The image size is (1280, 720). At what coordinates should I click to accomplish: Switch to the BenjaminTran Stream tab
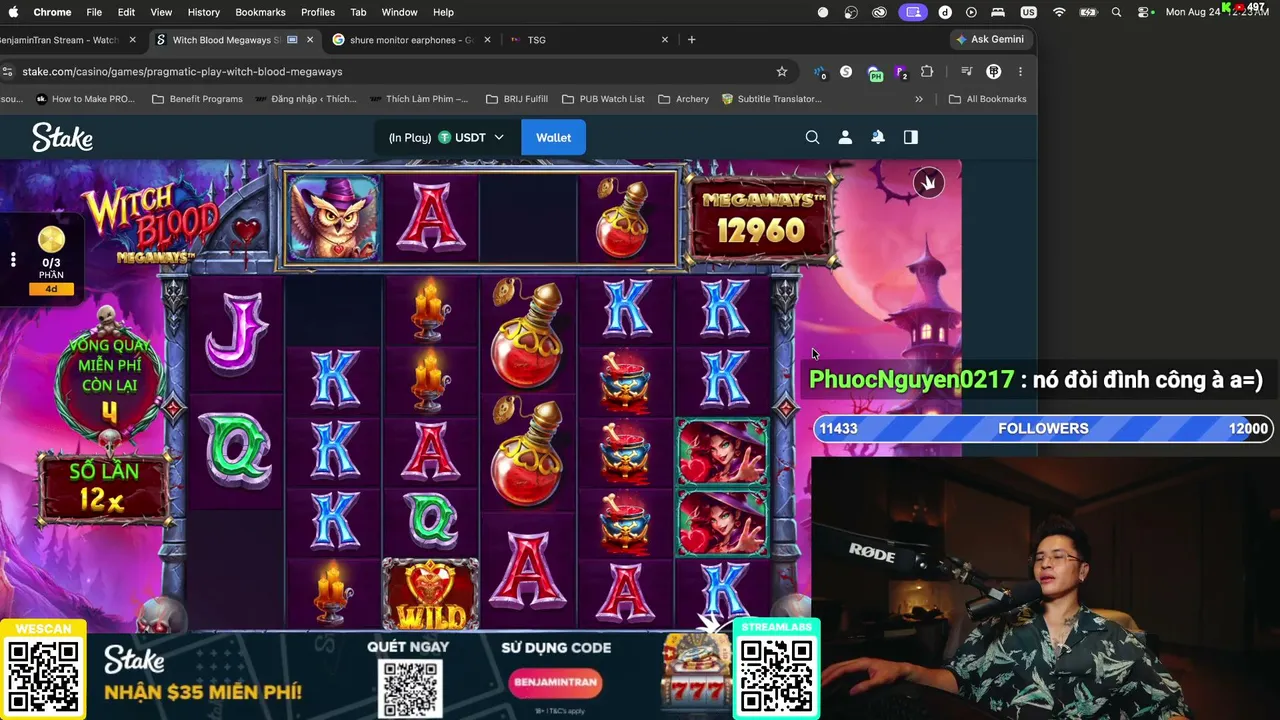tap(60, 40)
